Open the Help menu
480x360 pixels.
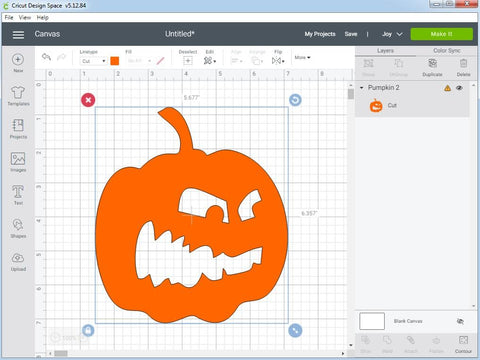coord(43,18)
